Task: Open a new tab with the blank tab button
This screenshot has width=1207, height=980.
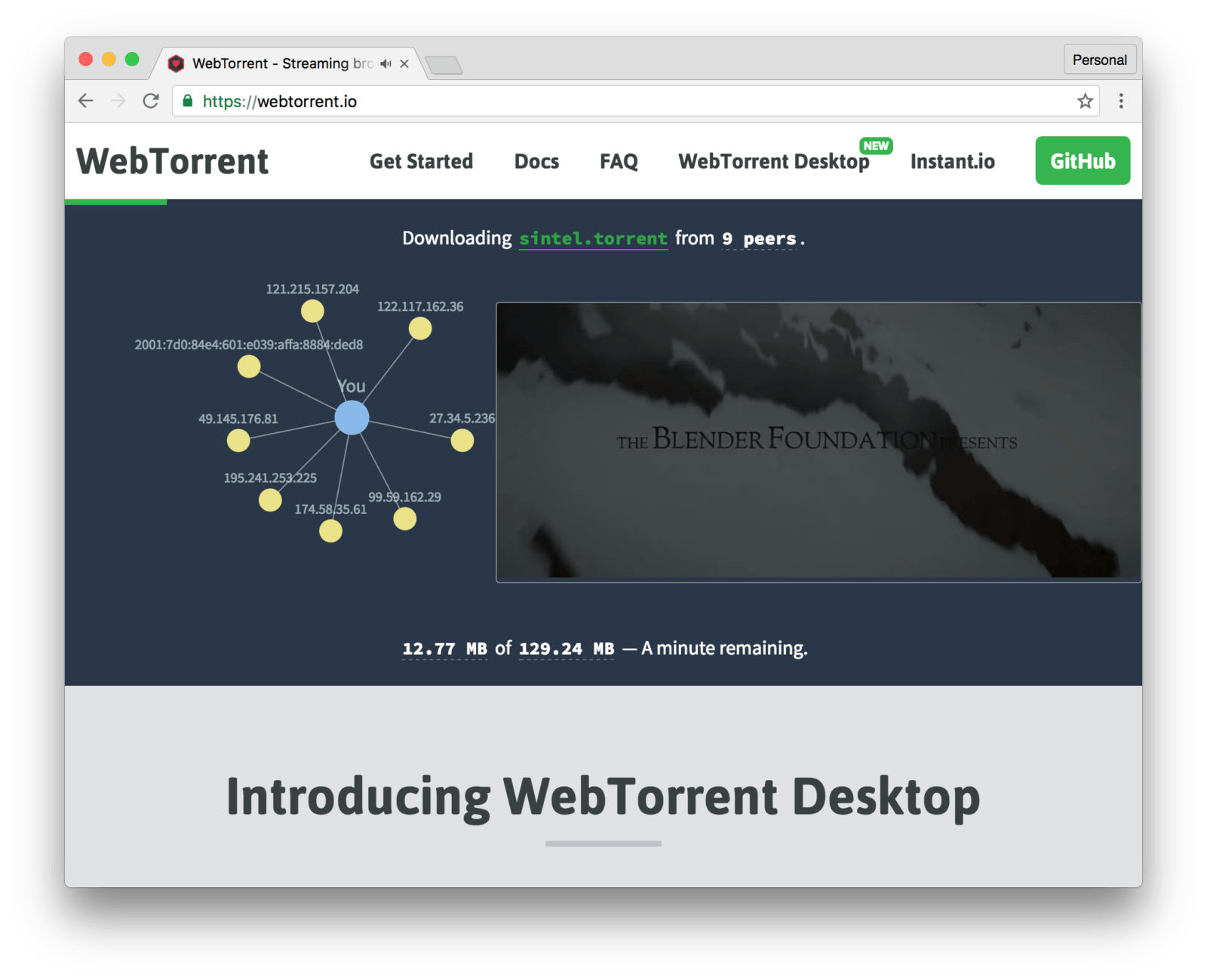Action: pyautogui.click(x=444, y=66)
